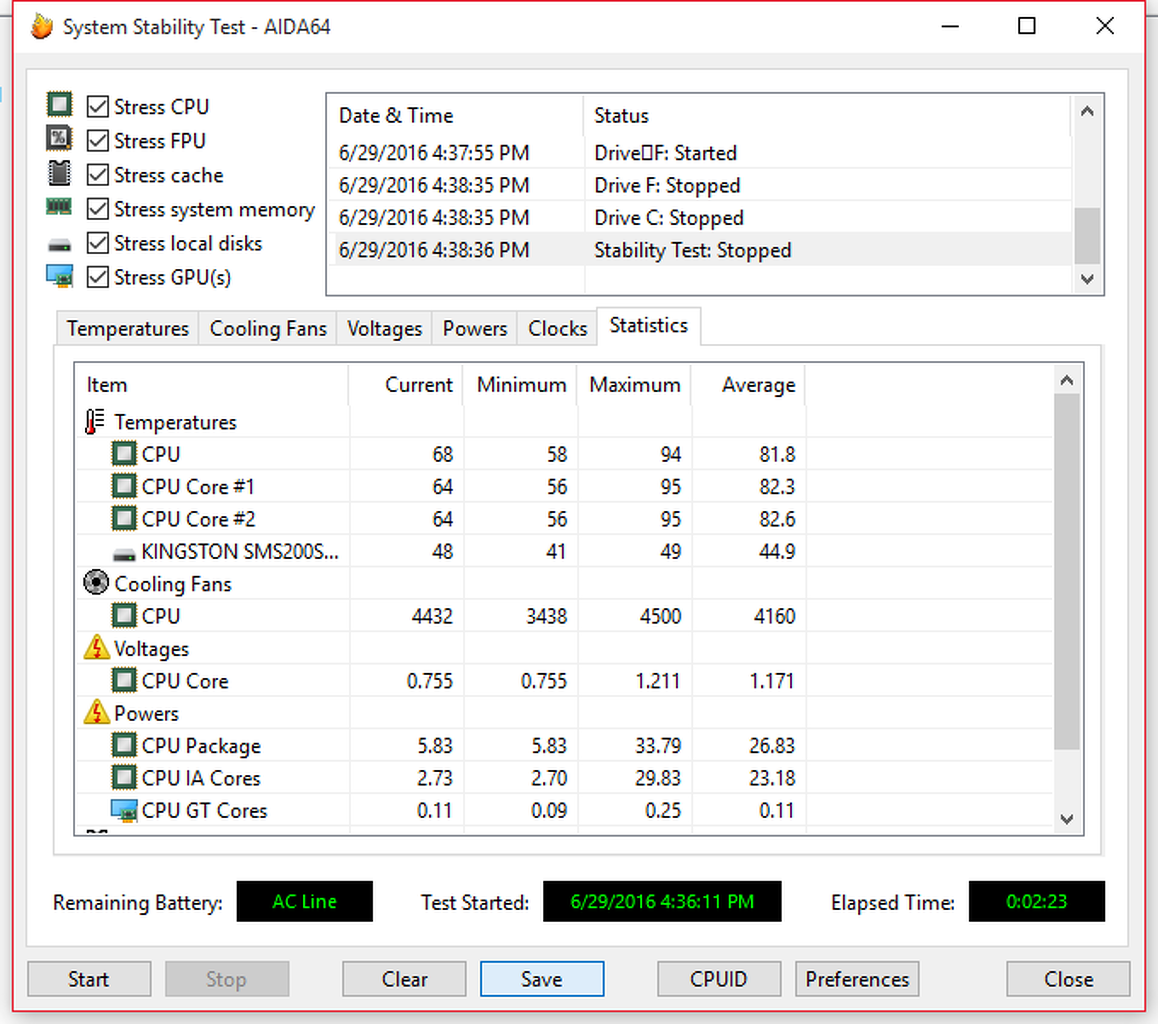Disable the Stress GPU(s) checkbox
1158x1024 pixels.
coord(97,278)
